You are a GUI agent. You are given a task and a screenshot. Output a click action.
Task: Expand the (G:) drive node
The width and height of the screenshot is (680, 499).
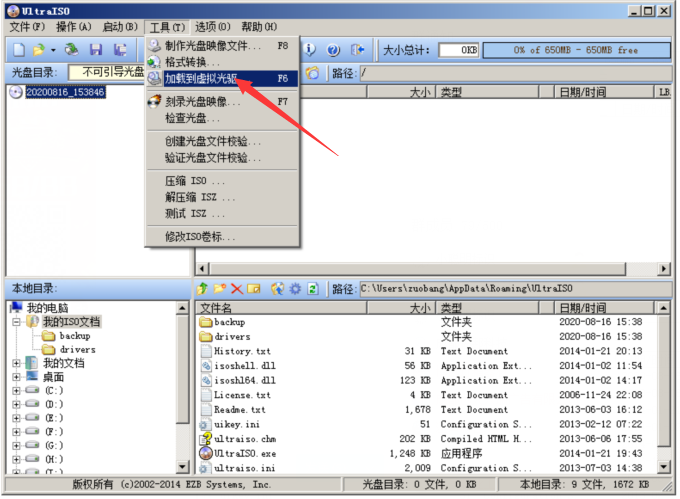point(16,445)
